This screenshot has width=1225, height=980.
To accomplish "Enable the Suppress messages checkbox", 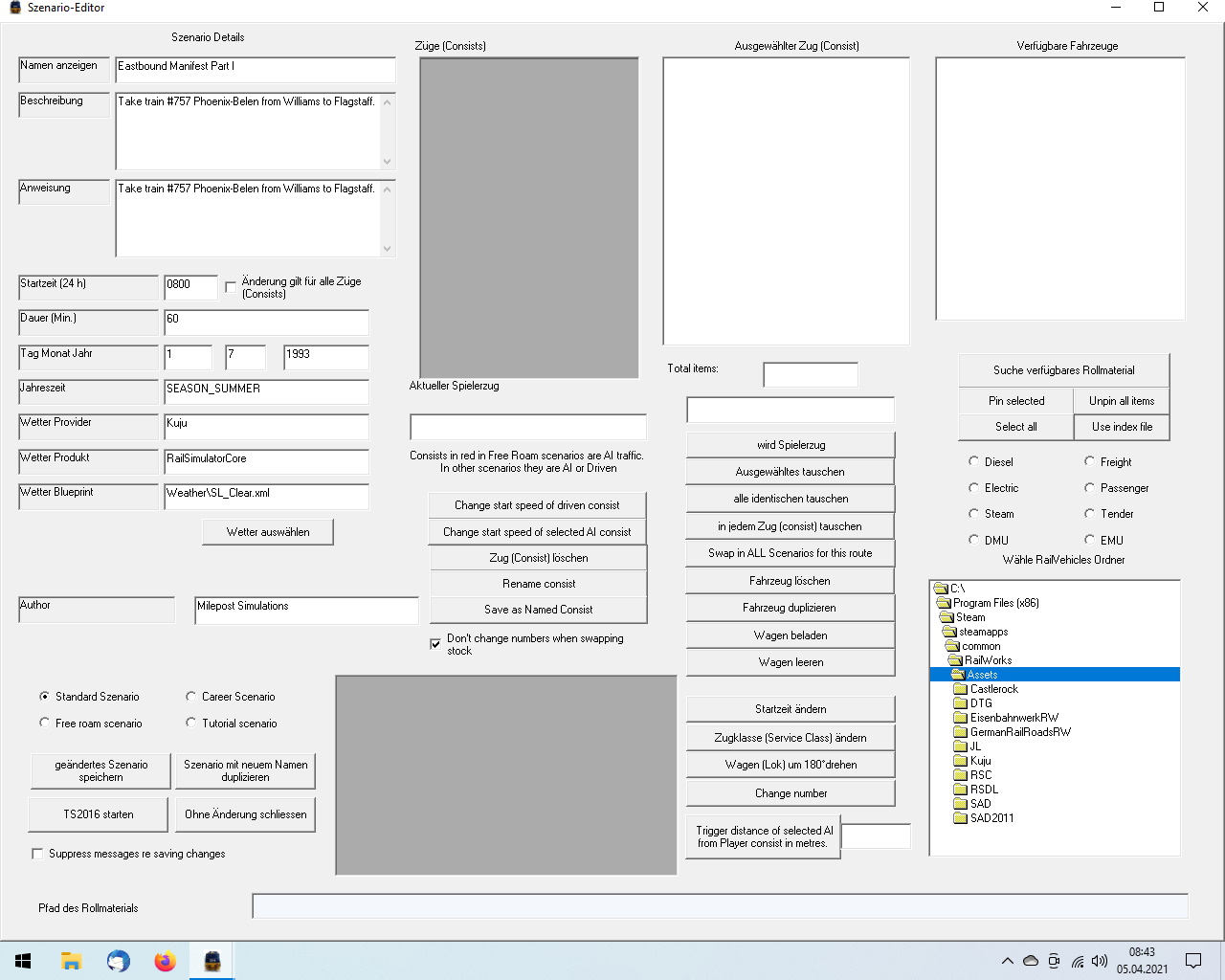I will click(38, 854).
